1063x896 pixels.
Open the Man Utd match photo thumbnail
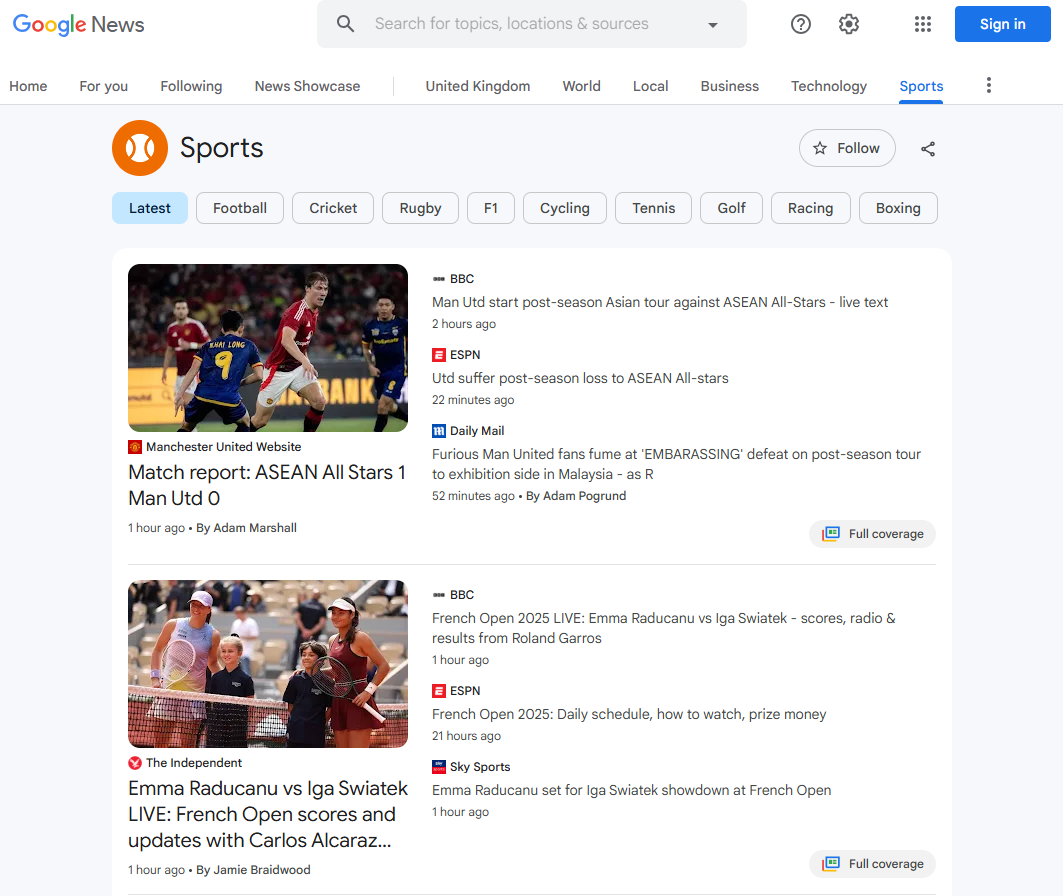268,348
